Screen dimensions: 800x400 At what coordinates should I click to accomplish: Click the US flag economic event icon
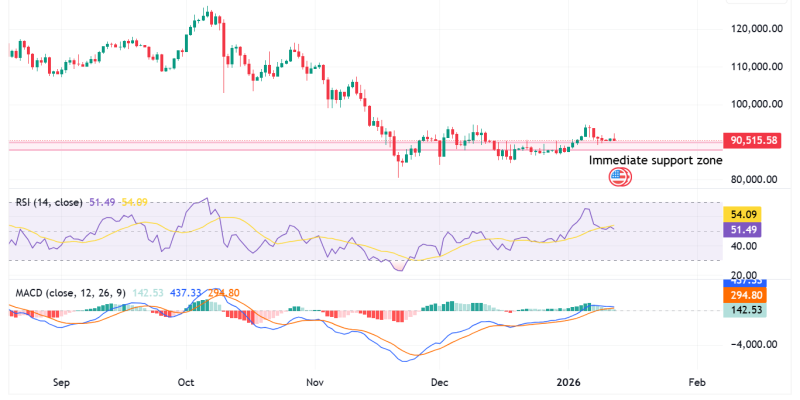(620, 178)
